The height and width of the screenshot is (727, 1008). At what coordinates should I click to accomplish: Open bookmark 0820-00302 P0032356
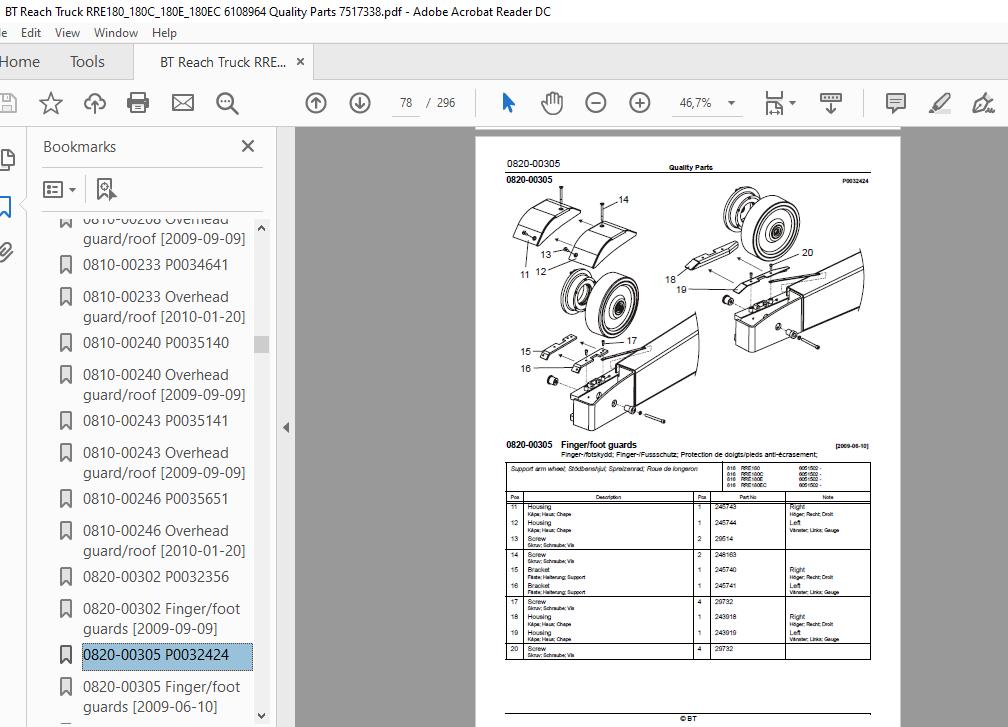156,577
